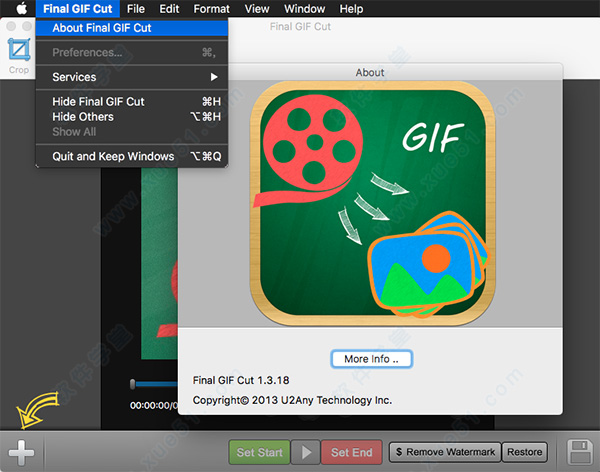The height and width of the screenshot is (472, 600).
Task: Select Hide Final GIF Cut
Action: pos(132,101)
